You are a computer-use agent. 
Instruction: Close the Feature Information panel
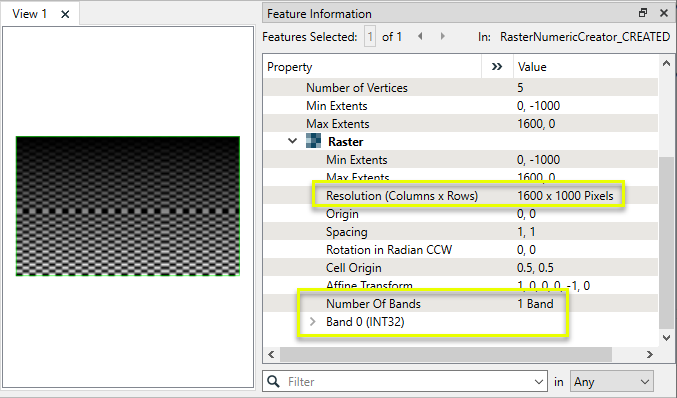[664, 13]
